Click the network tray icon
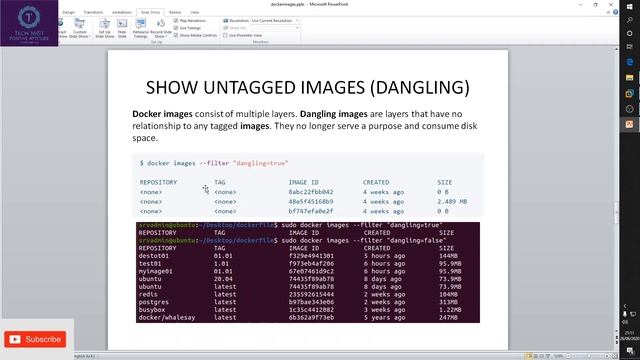 (633, 314)
